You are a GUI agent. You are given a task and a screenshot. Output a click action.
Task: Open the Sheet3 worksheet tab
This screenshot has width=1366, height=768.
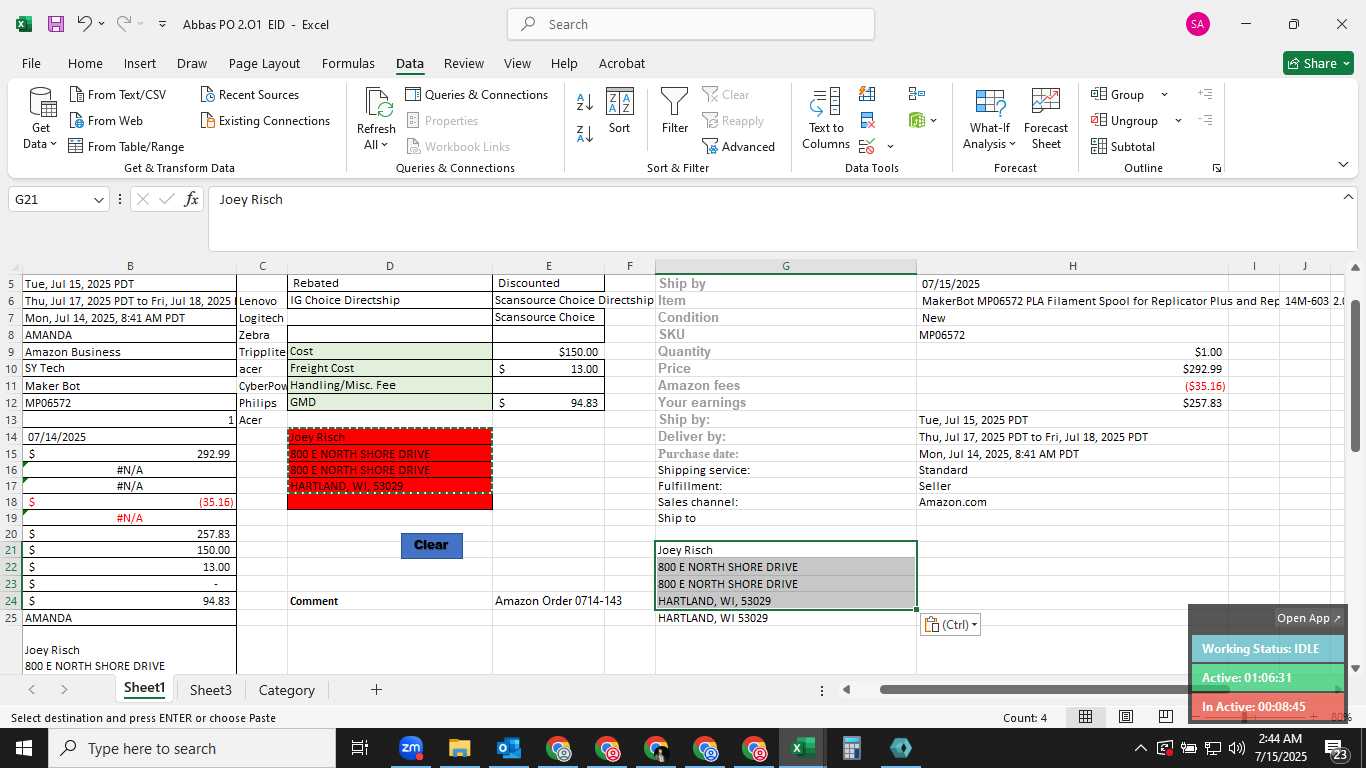[x=211, y=690]
